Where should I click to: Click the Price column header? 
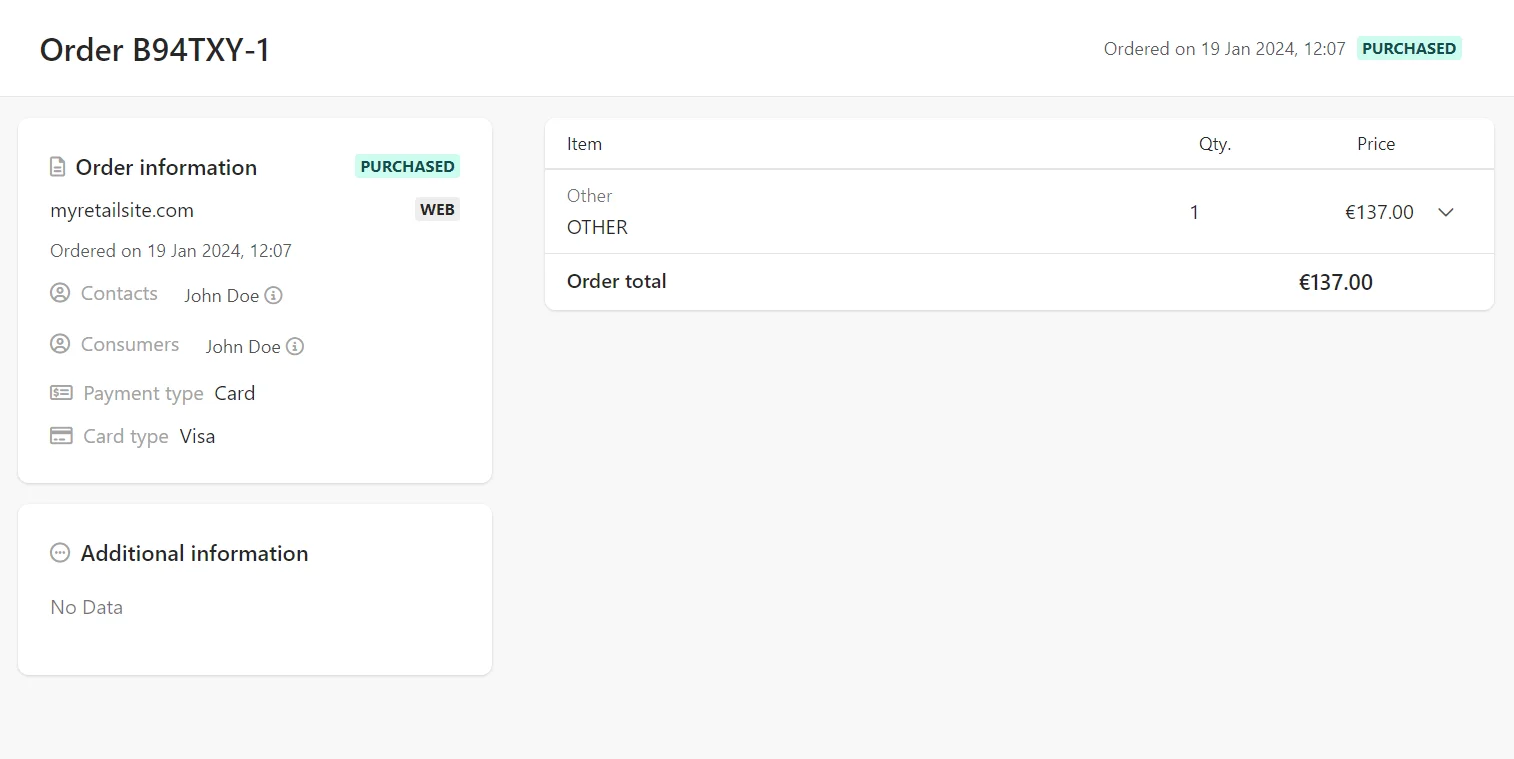click(x=1376, y=144)
